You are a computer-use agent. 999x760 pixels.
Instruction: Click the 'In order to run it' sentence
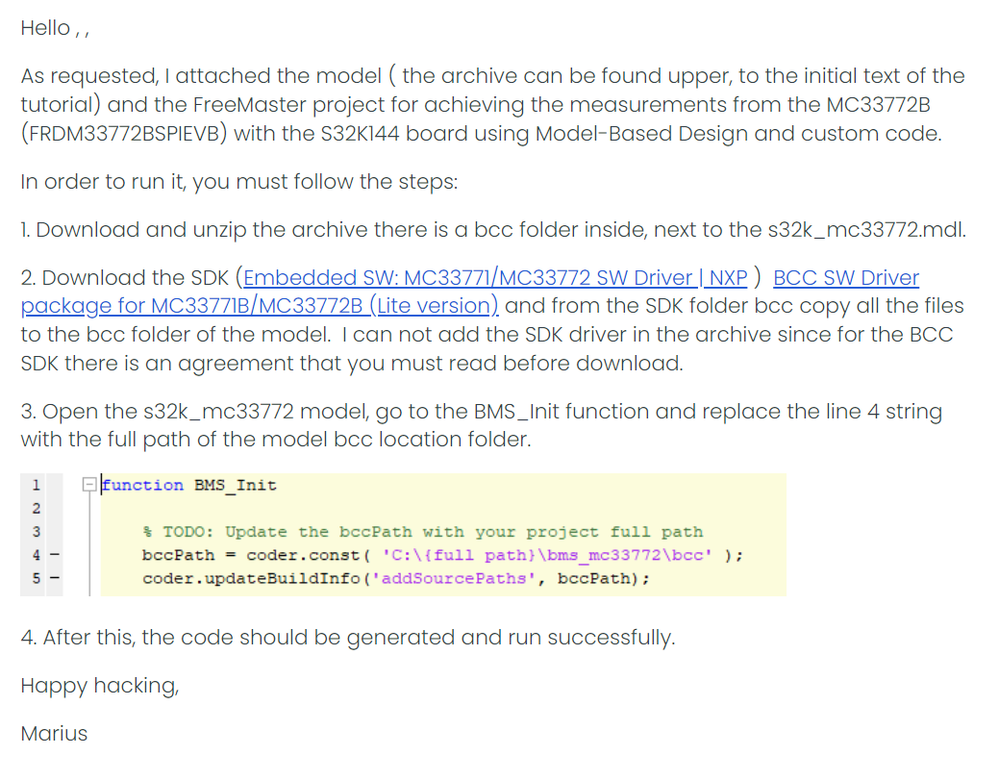(239, 182)
